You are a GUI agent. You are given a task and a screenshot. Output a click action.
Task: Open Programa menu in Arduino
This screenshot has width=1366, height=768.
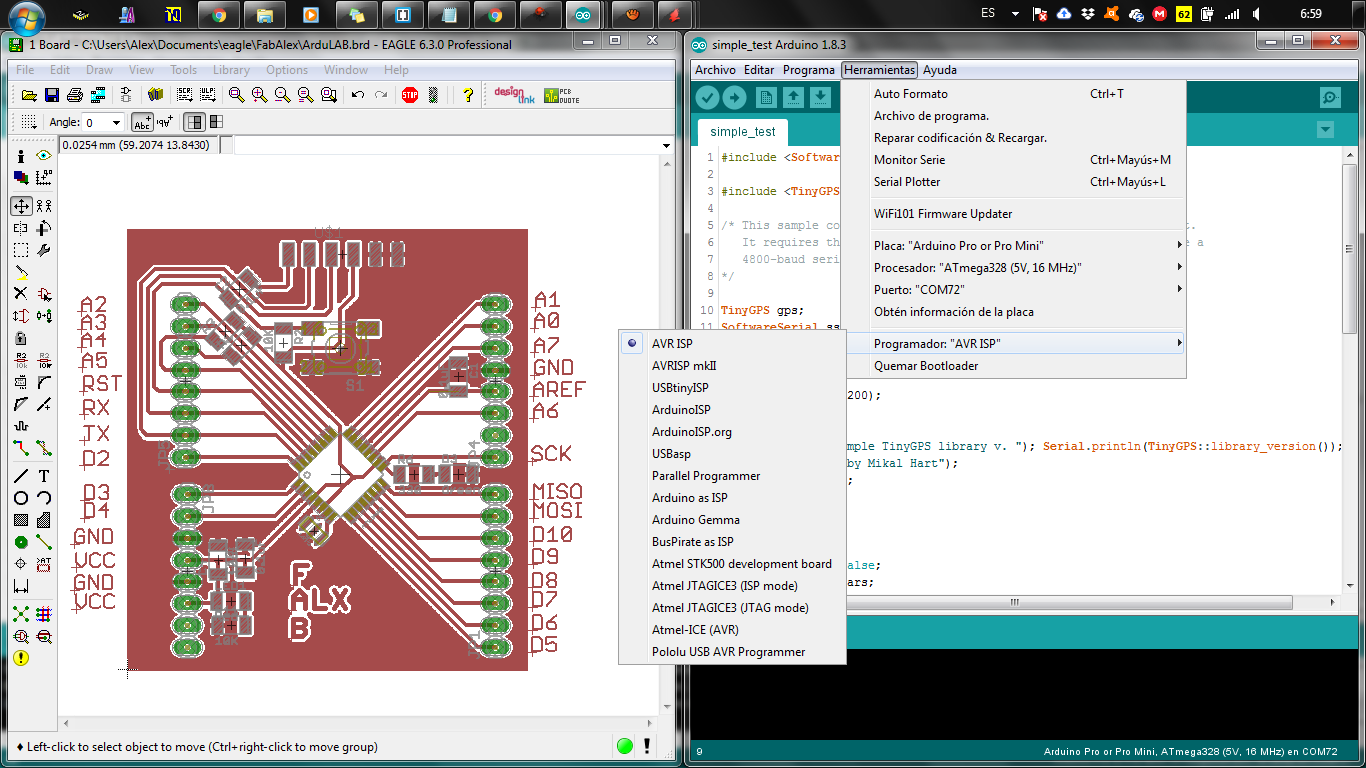coord(808,70)
